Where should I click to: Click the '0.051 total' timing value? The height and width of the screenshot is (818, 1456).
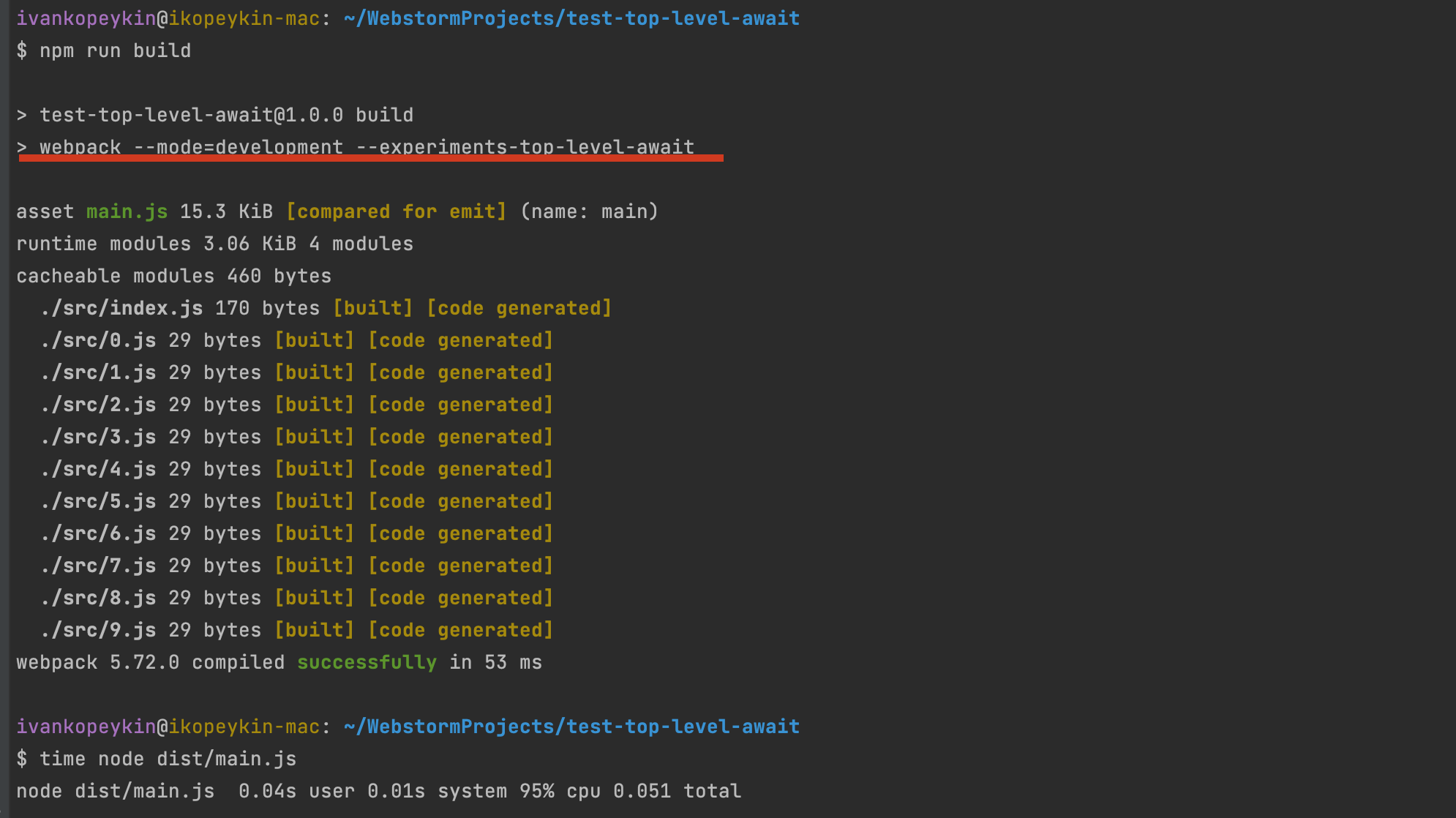(x=677, y=791)
